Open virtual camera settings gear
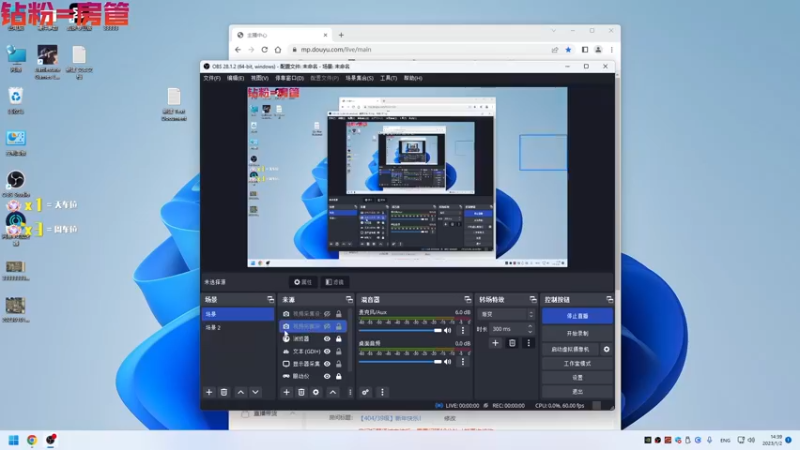Image resolution: width=800 pixels, height=450 pixels. click(x=606, y=349)
